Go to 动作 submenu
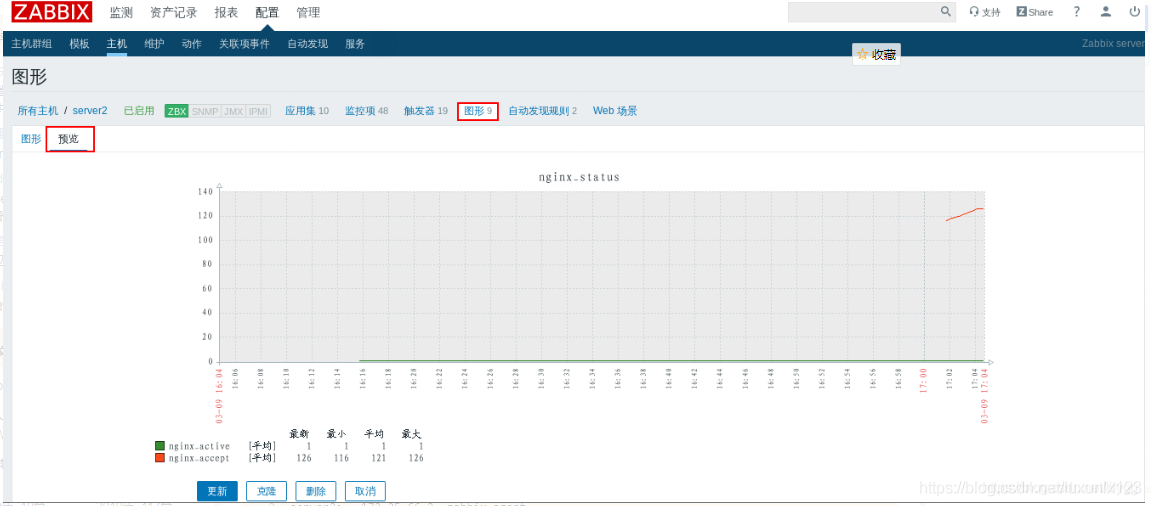Image resolution: width=1151 pixels, height=506 pixels. click(x=192, y=44)
